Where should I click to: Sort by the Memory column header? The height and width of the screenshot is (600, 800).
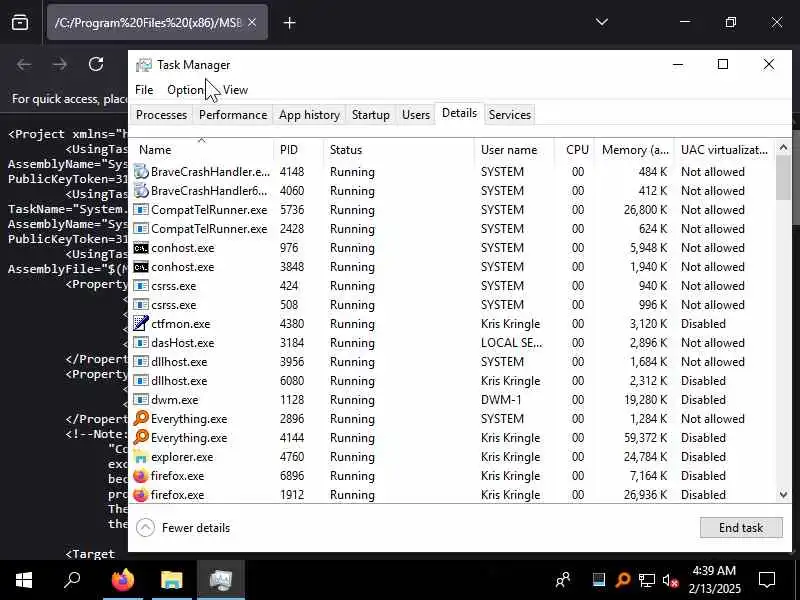(635, 149)
